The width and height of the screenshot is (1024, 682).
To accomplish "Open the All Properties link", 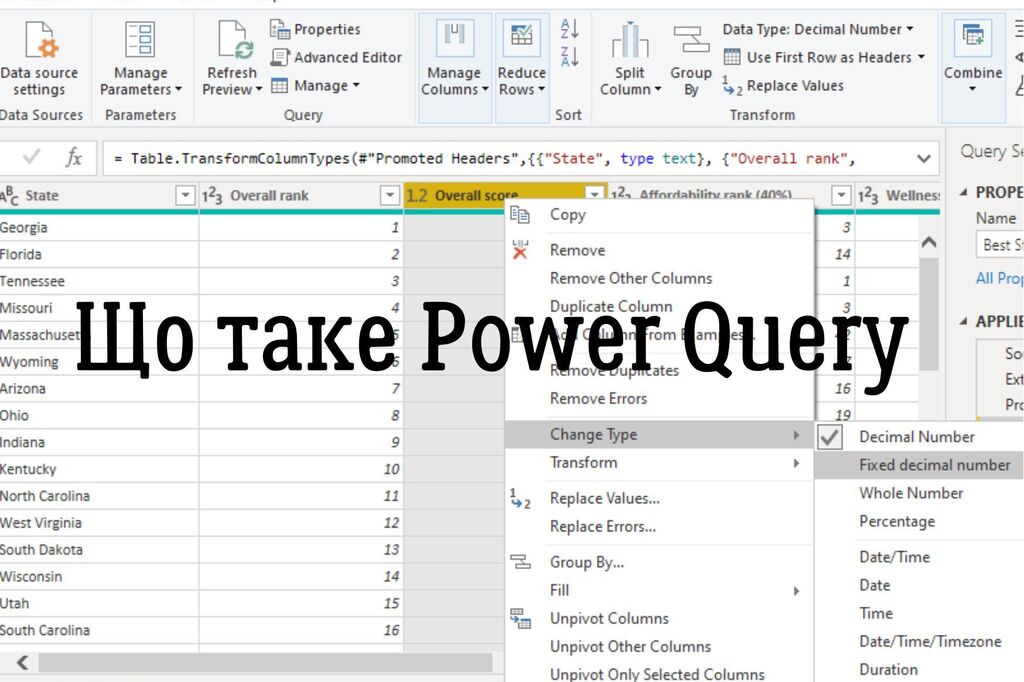I will pos(999,278).
